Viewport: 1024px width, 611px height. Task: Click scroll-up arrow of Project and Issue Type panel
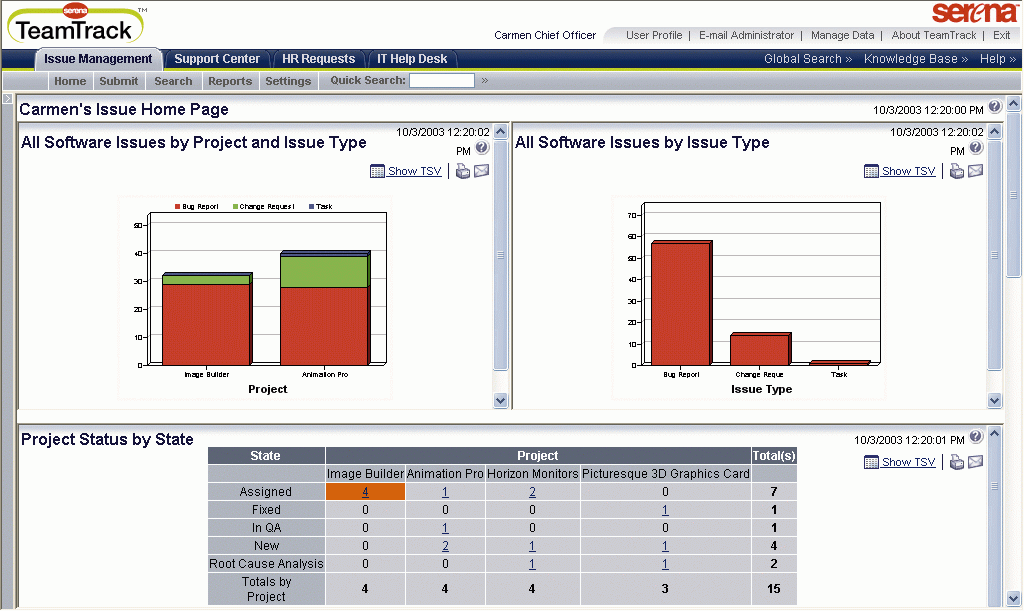click(501, 131)
